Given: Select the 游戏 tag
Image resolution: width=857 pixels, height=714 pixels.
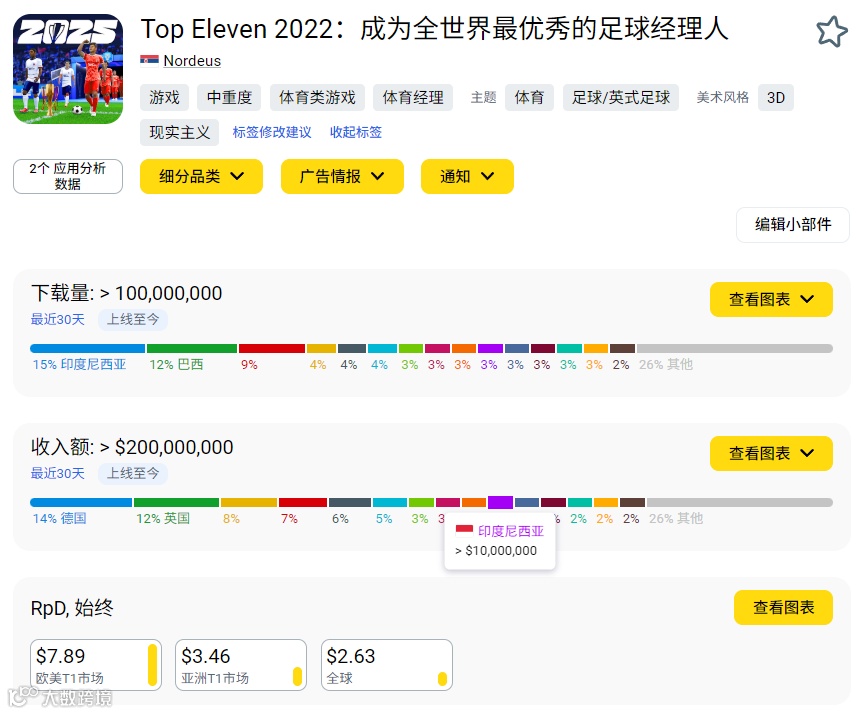Looking at the screenshot, I should tap(165, 97).
